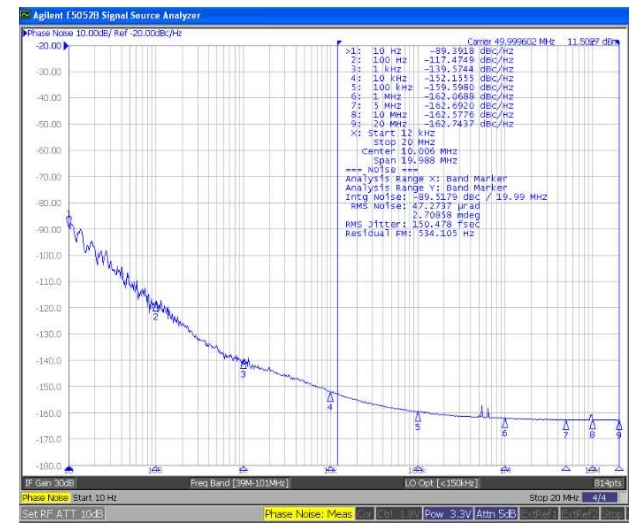Click the Center 10.006 MHz readout
638x527 pixels.
pos(409,151)
